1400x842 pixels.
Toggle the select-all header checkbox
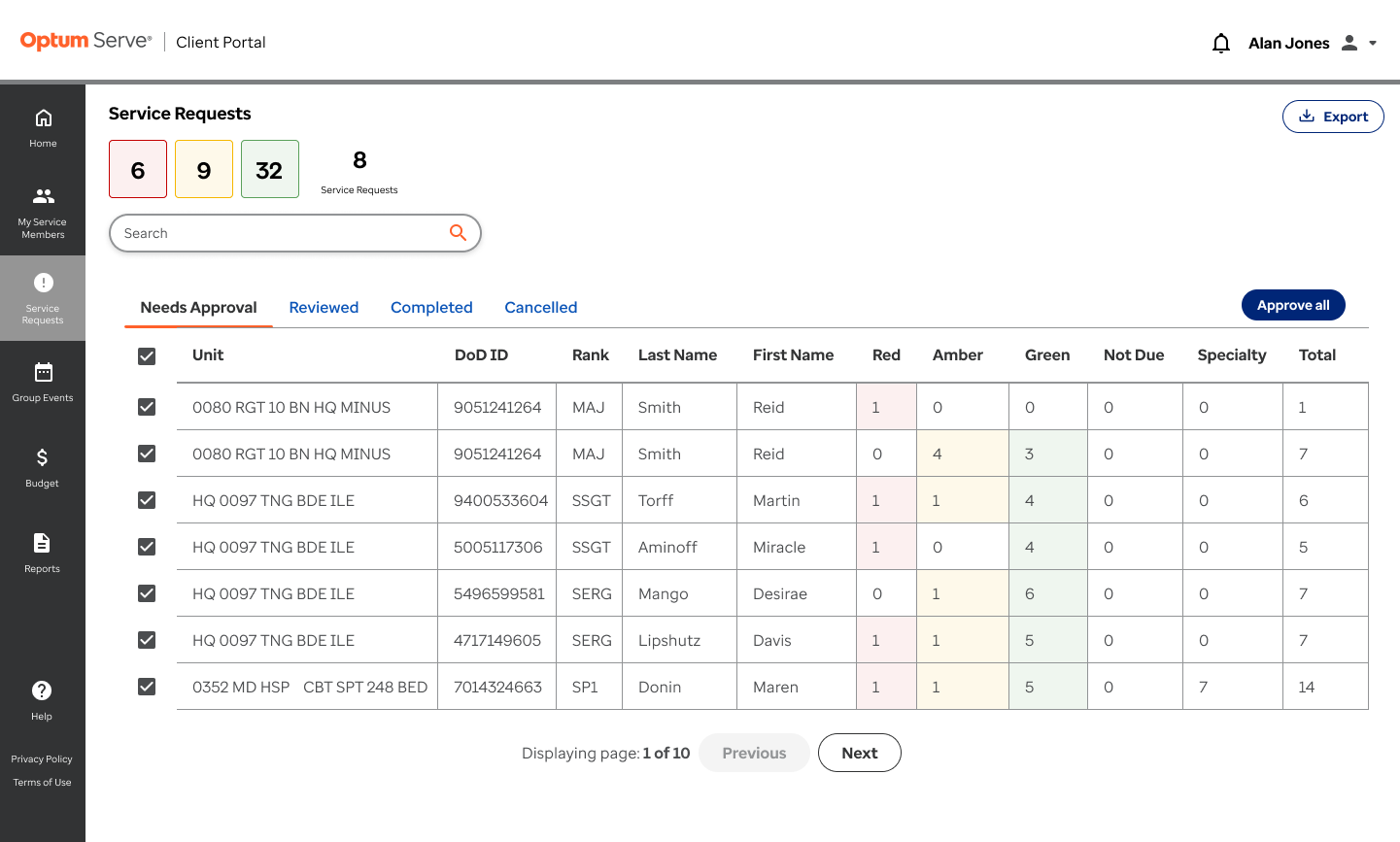pos(147,356)
